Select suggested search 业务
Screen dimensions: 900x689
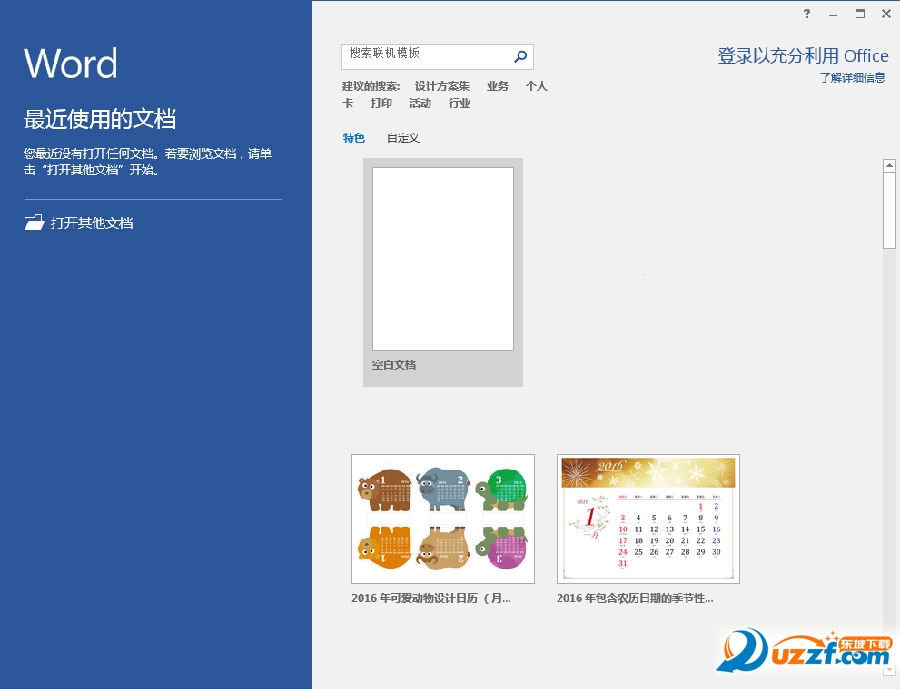click(x=498, y=86)
